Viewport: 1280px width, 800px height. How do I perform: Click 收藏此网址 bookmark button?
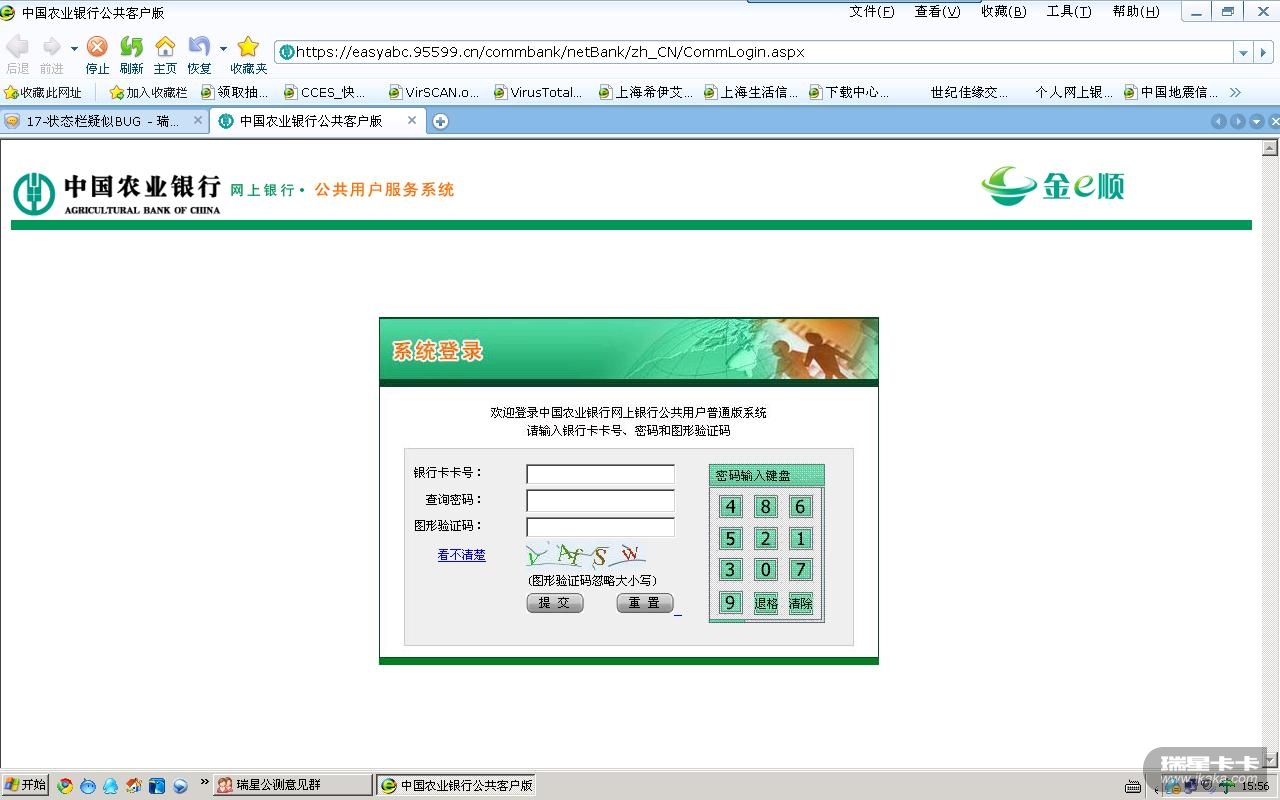(x=43, y=92)
